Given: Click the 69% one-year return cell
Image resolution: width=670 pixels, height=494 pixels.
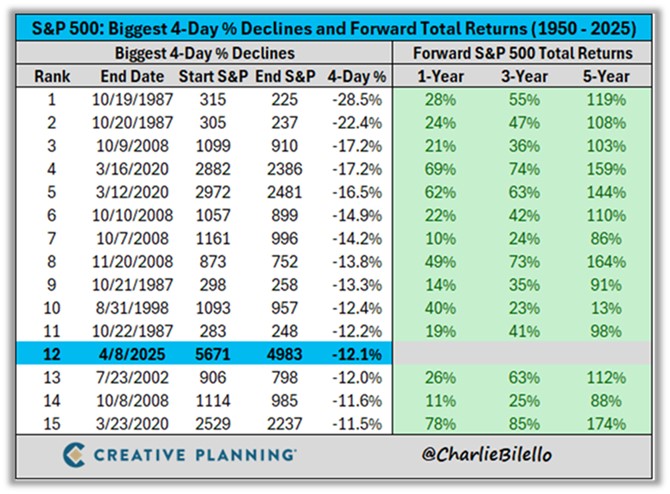Looking at the screenshot, I should coord(435,170).
